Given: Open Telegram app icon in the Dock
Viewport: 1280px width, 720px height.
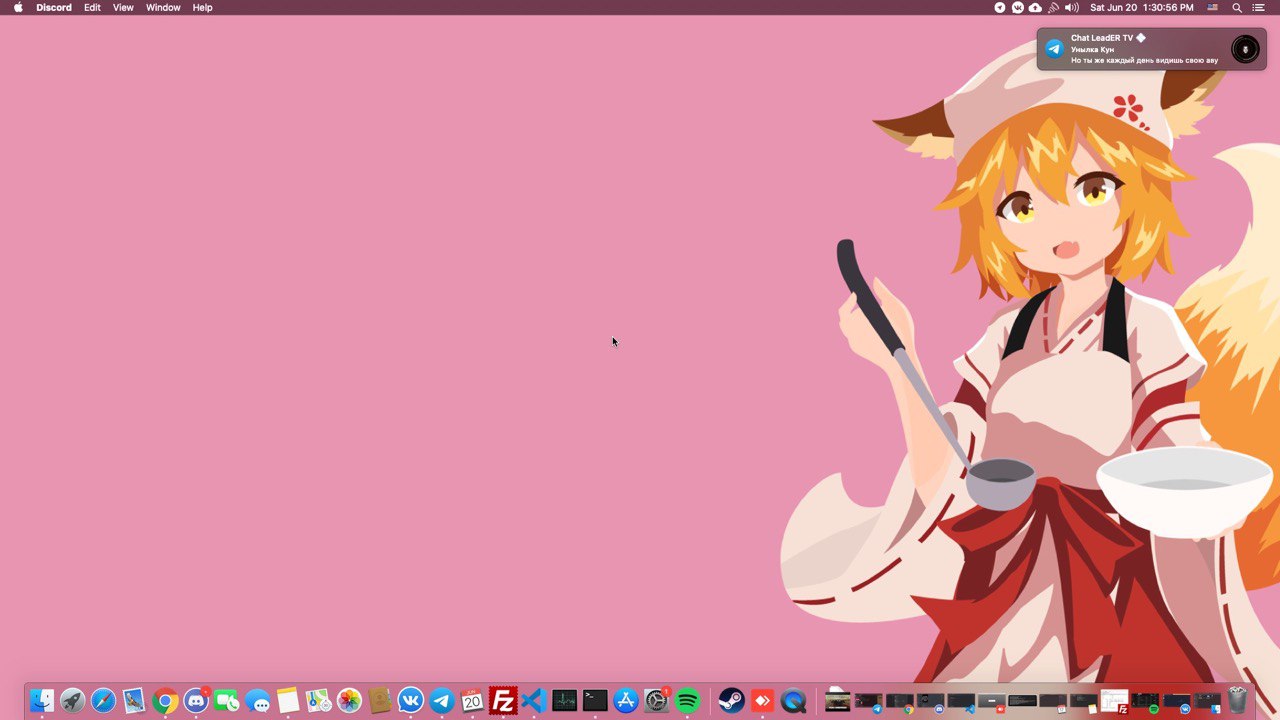Looking at the screenshot, I should [x=442, y=701].
